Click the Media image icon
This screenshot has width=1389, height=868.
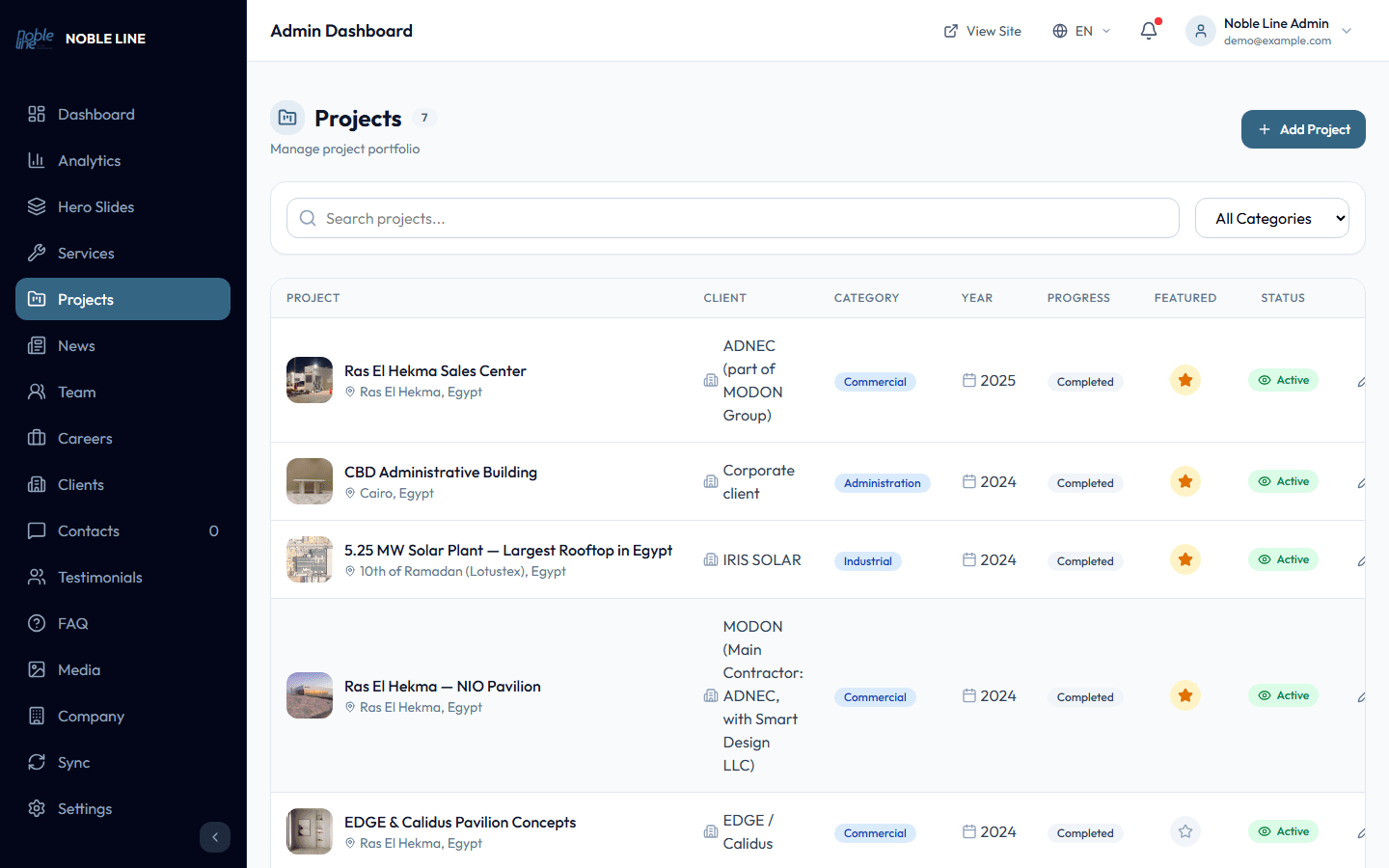coord(37,669)
